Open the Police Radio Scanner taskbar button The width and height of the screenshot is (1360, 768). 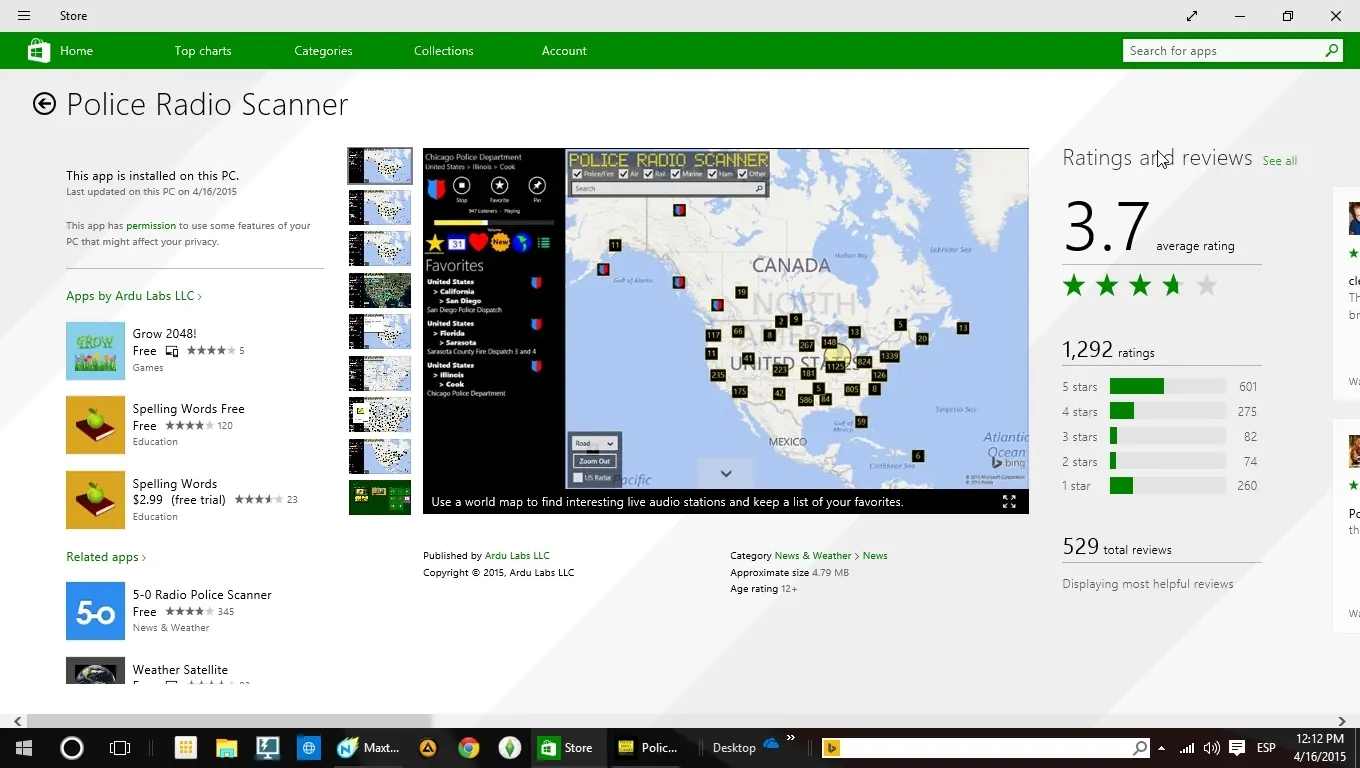649,747
